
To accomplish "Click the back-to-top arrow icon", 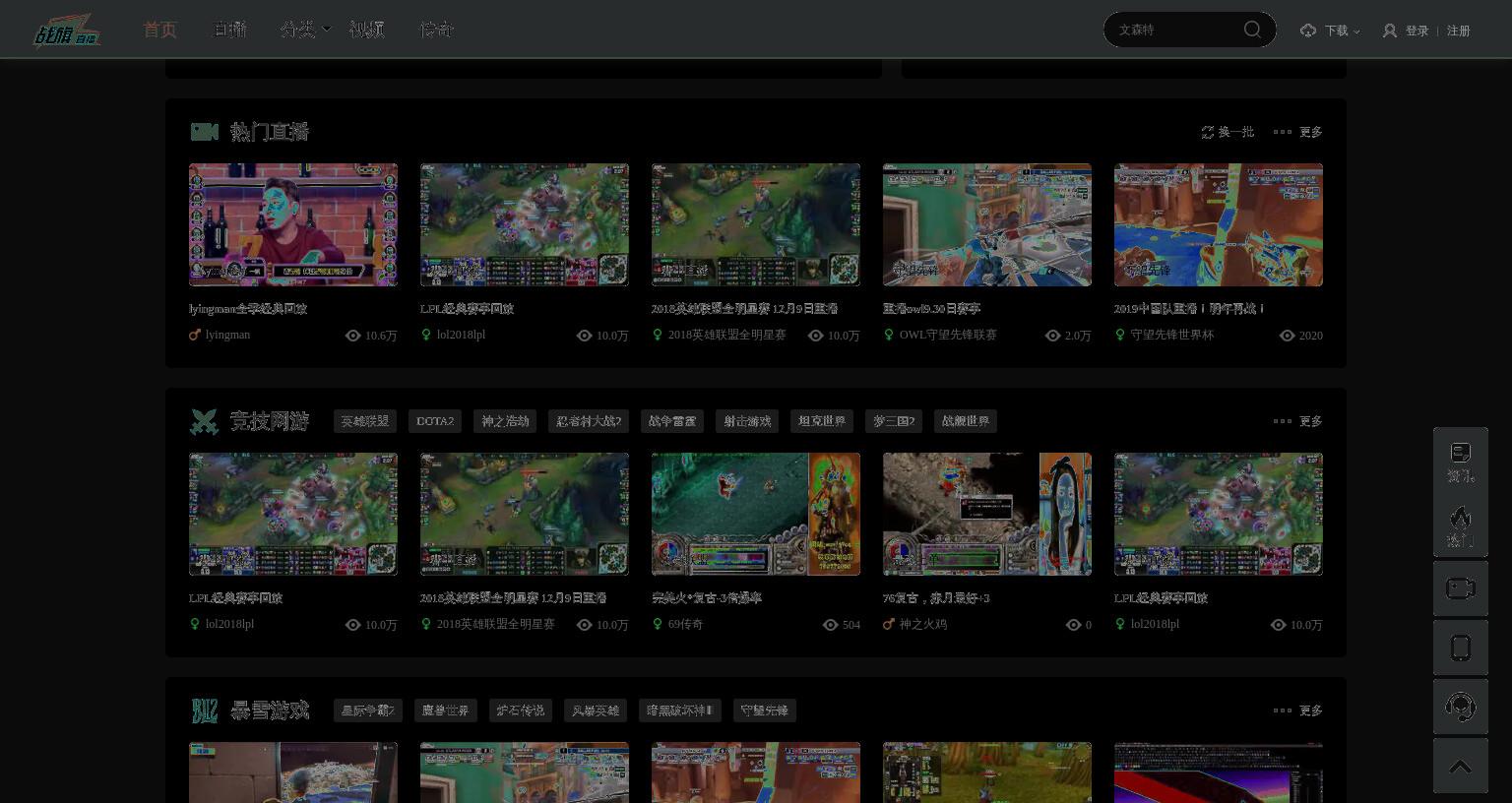I will [x=1461, y=766].
